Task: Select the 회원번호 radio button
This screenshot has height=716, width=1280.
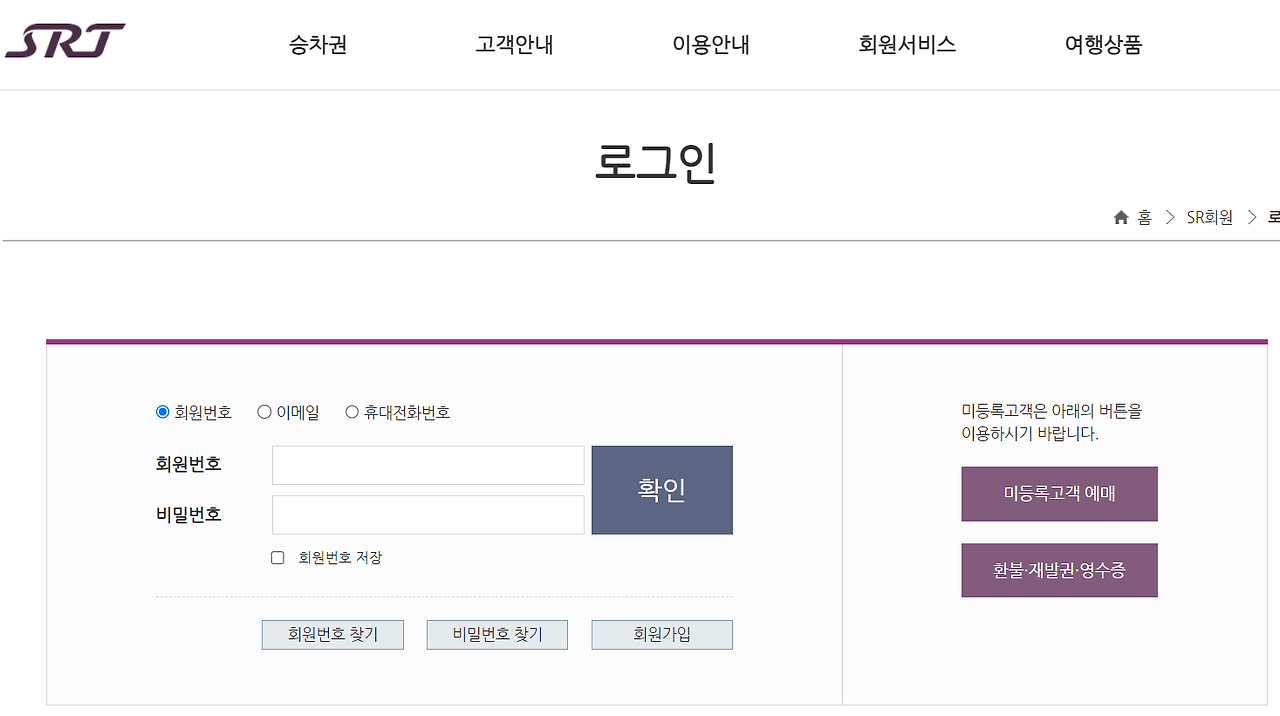Action: pyautogui.click(x=161, y=411)
